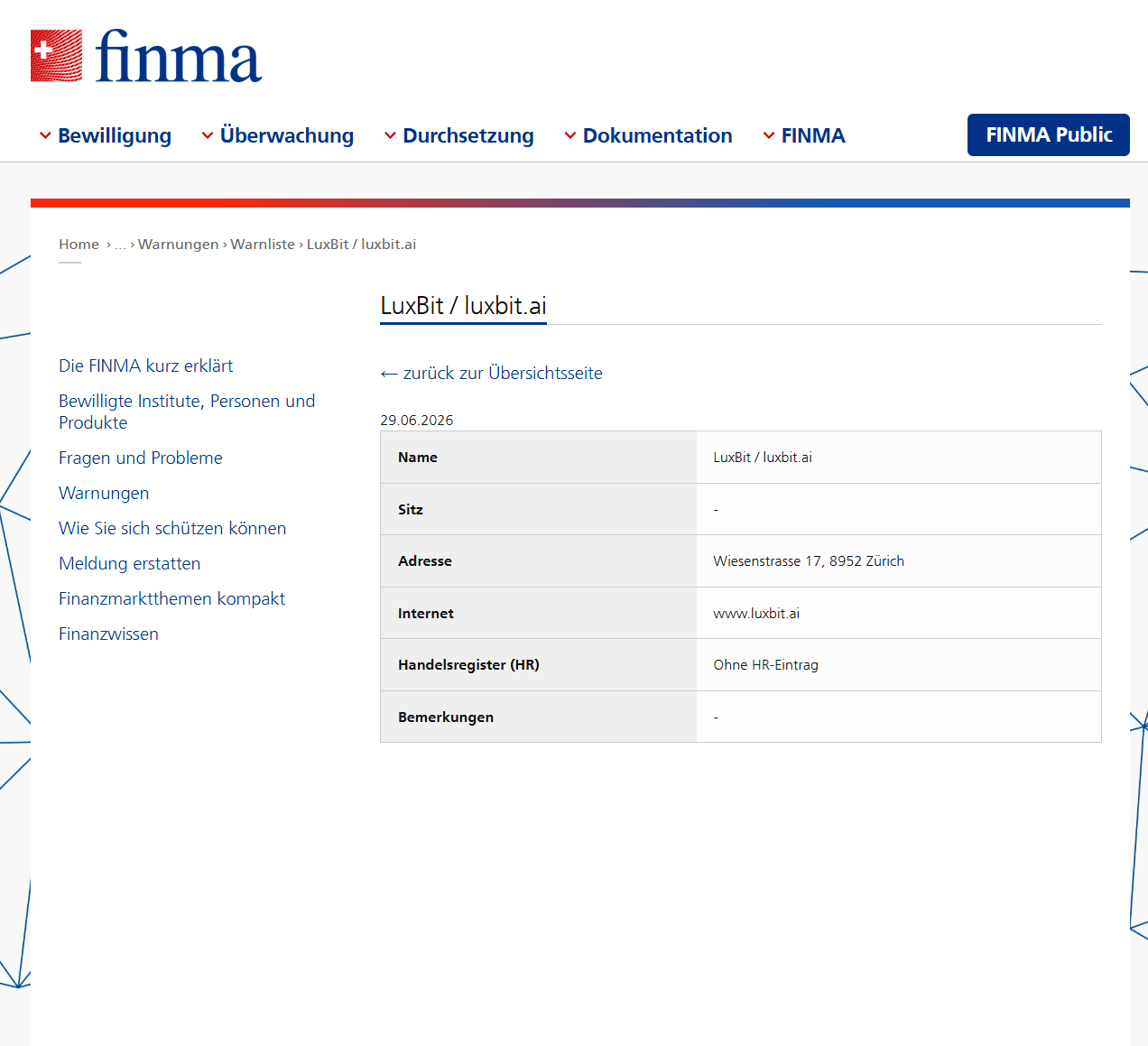This screenshot has width=1148, height=1046.
Task: Select Ohne HR-Eintrag value
Action: coord(766,665)
